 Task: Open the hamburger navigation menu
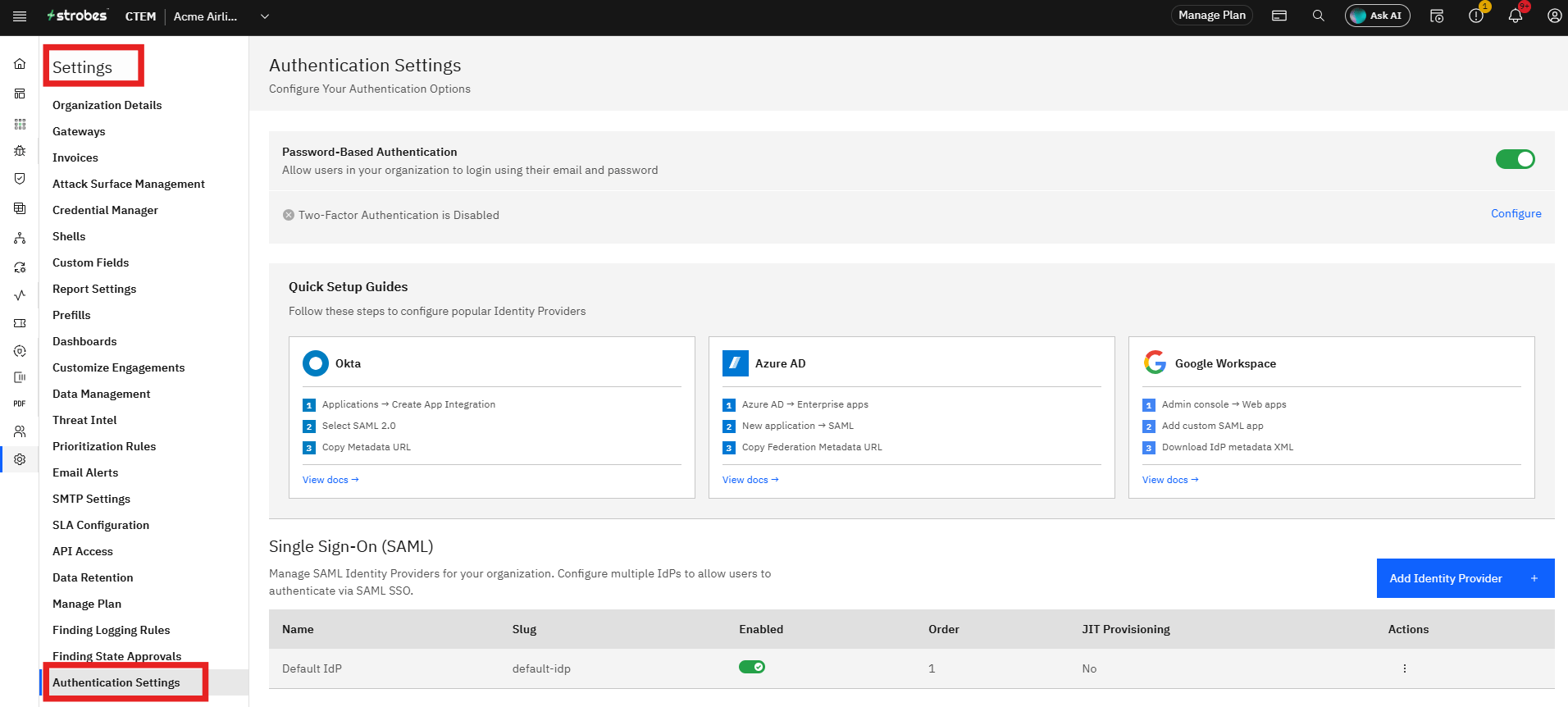(x=20, y=16)
